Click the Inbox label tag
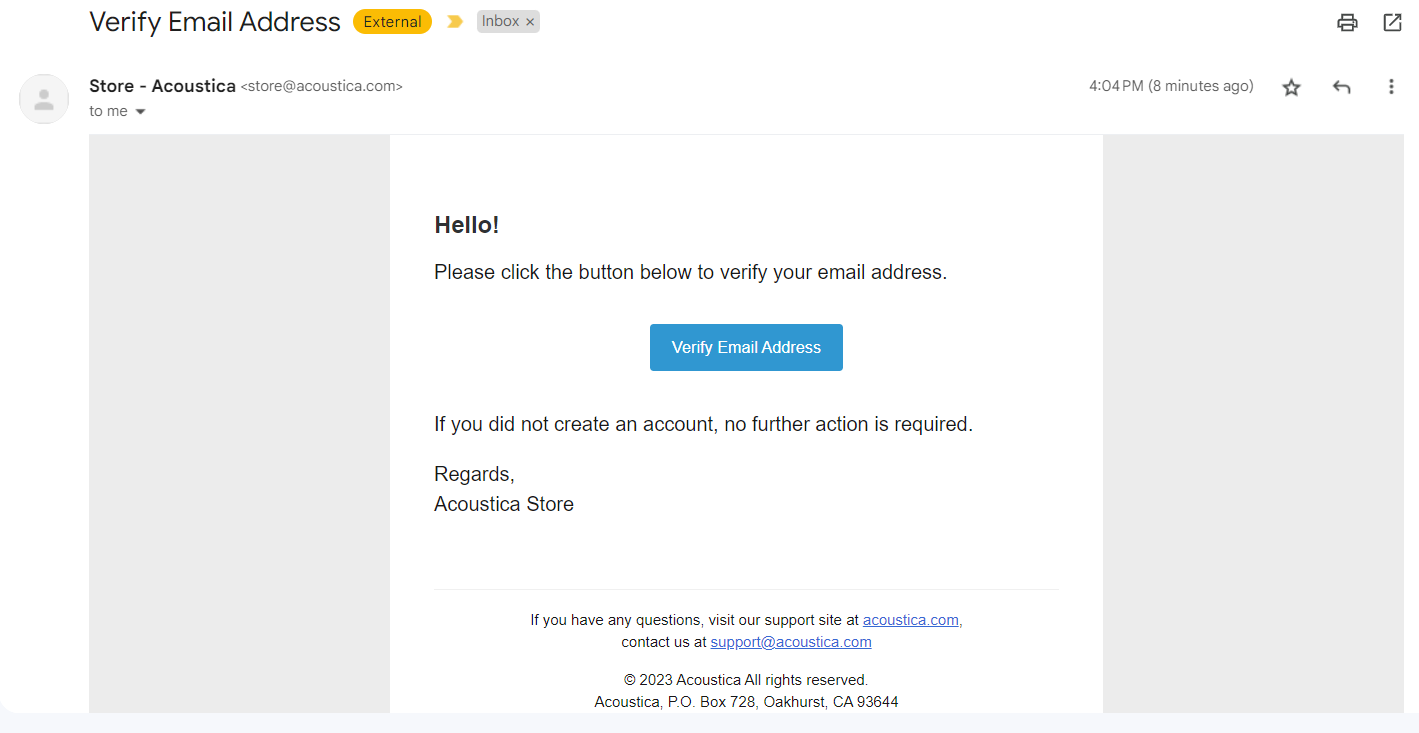This screenshot has width=1419, height=733. (500, 21)
